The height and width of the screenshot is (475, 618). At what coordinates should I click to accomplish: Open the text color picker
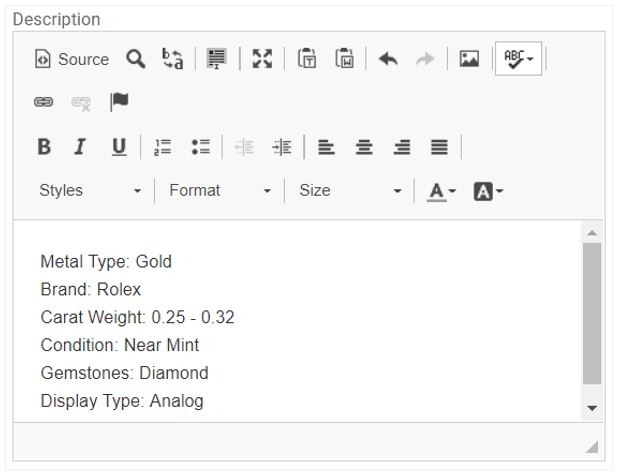click(x=441, y=192)
